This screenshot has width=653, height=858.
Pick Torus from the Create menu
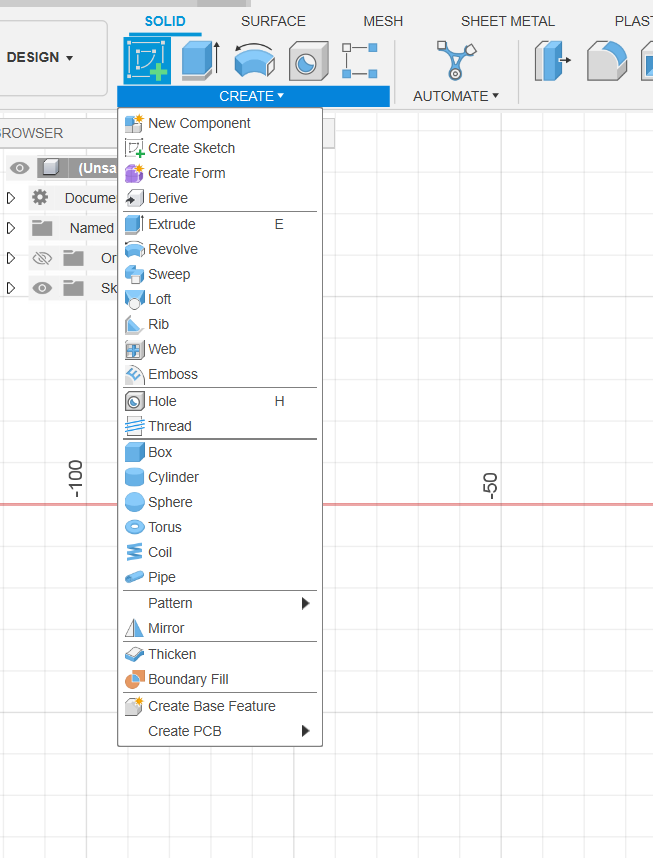pyautogui.click(x=220, y=527)
